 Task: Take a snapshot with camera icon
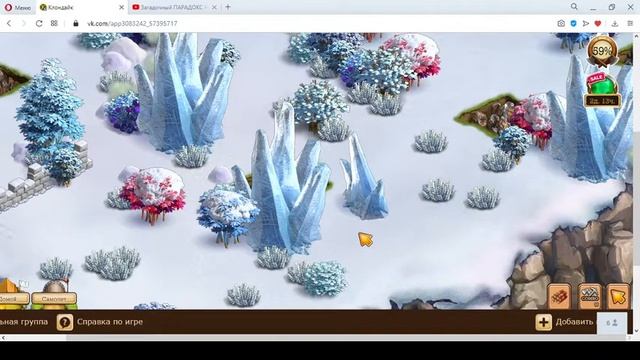coord(561,24)
